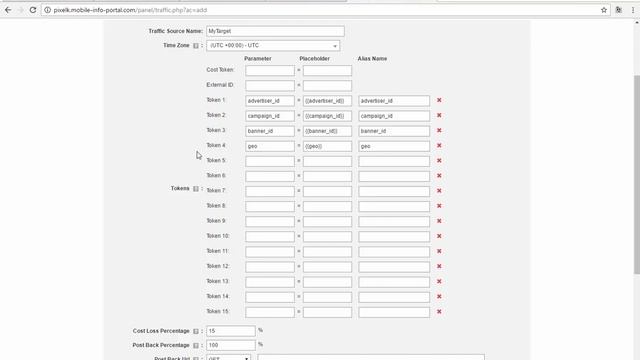Remove Token 4 with red X
The height and width of the screenshot is (360, 640).
(439, 145)
